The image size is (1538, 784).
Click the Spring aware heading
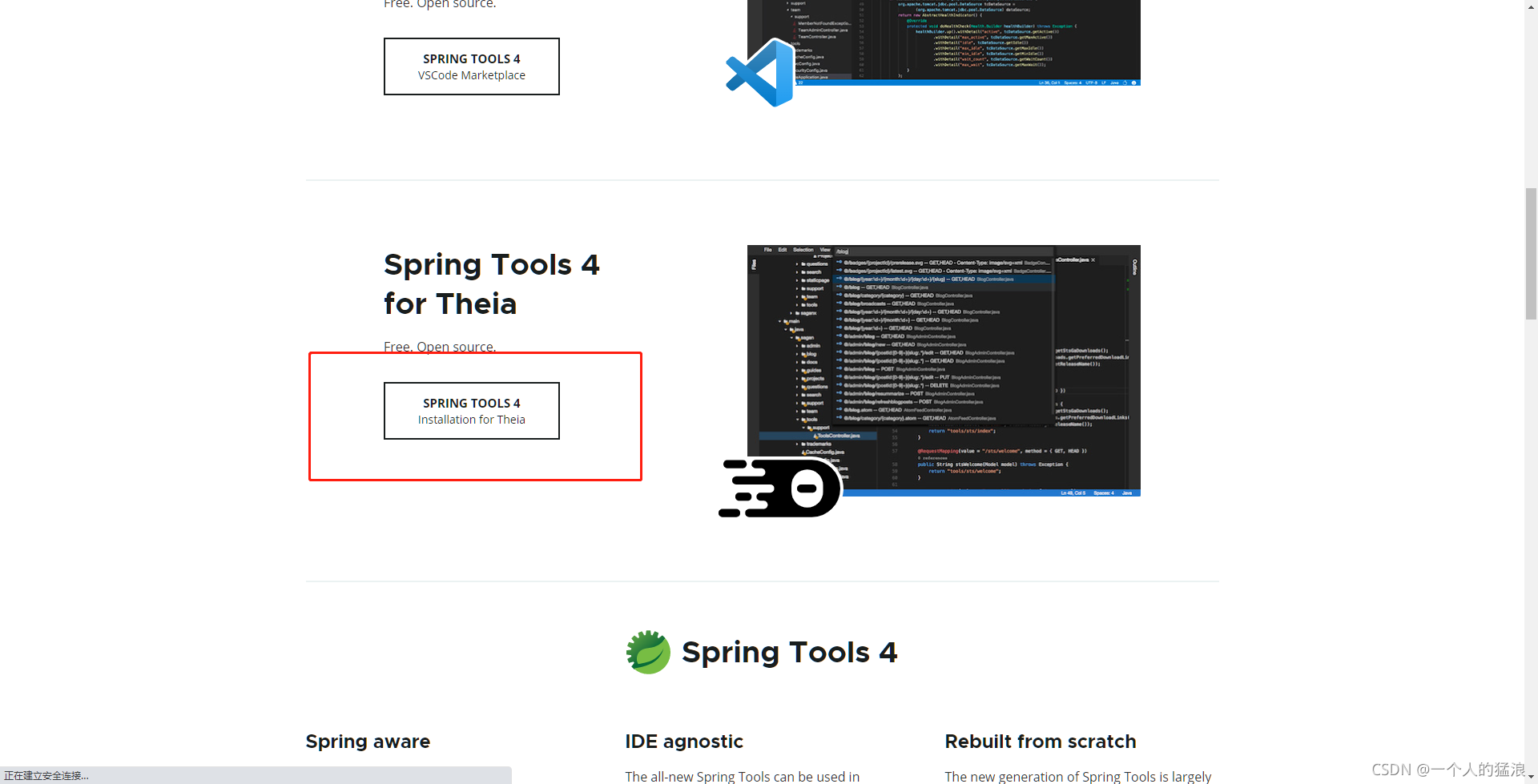click(368, 742)
